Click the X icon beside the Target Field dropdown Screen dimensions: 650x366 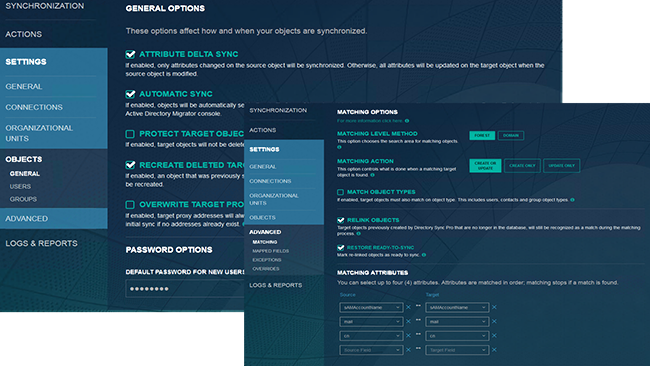[494, 350]
